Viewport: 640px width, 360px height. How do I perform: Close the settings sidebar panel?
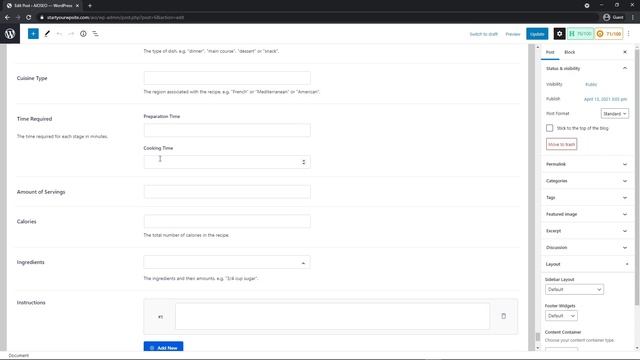(x=625, y=52)
